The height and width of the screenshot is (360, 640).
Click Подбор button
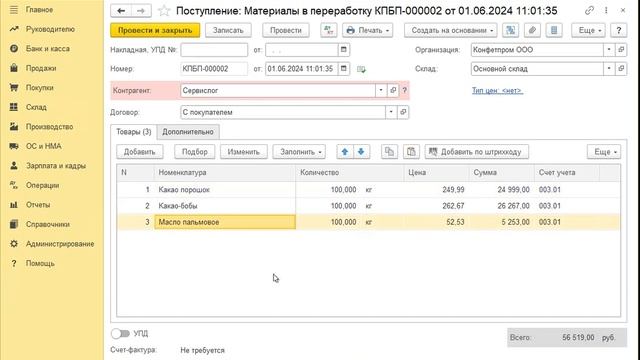point(195,152)
